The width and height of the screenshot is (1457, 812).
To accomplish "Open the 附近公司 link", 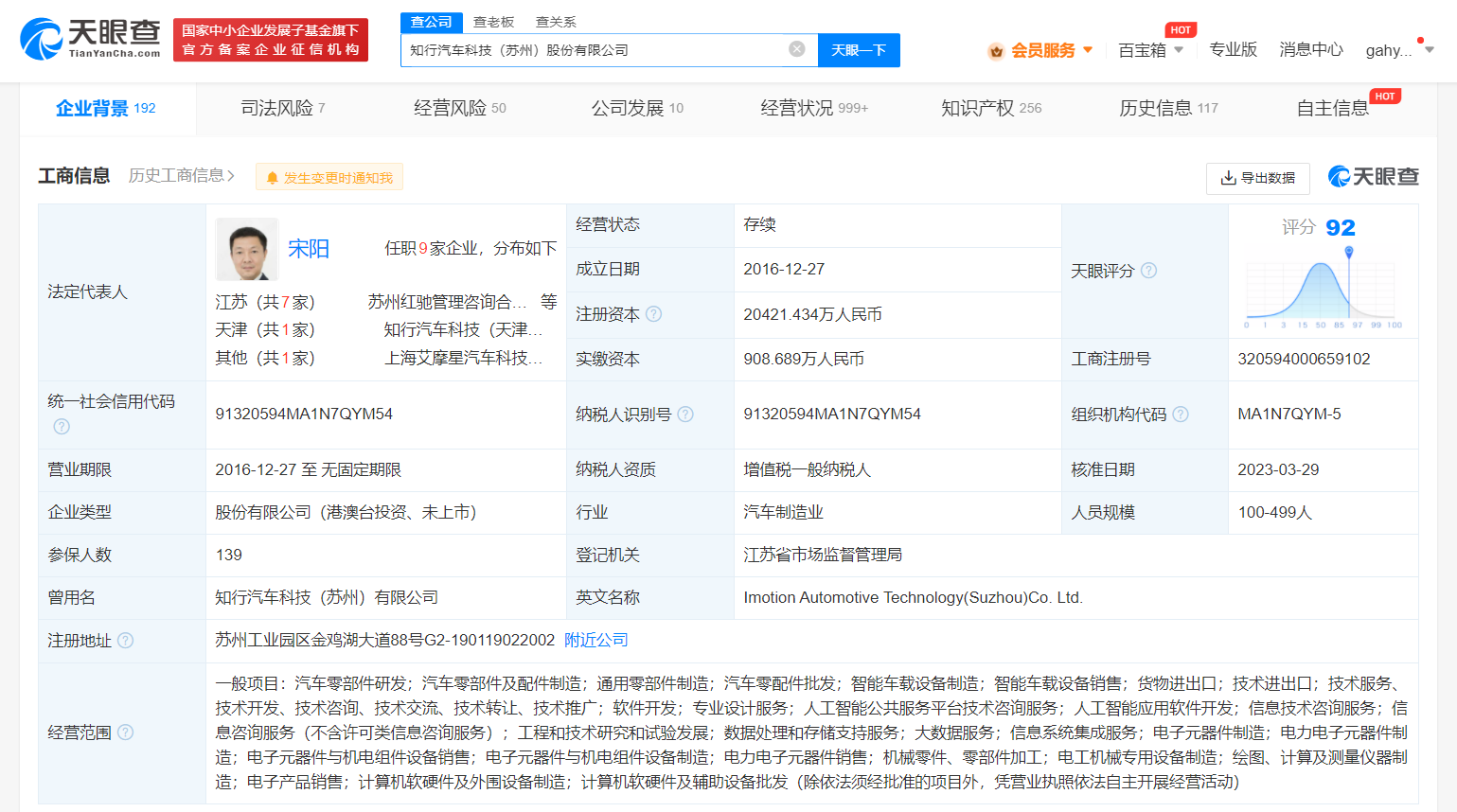I will 596,640.
